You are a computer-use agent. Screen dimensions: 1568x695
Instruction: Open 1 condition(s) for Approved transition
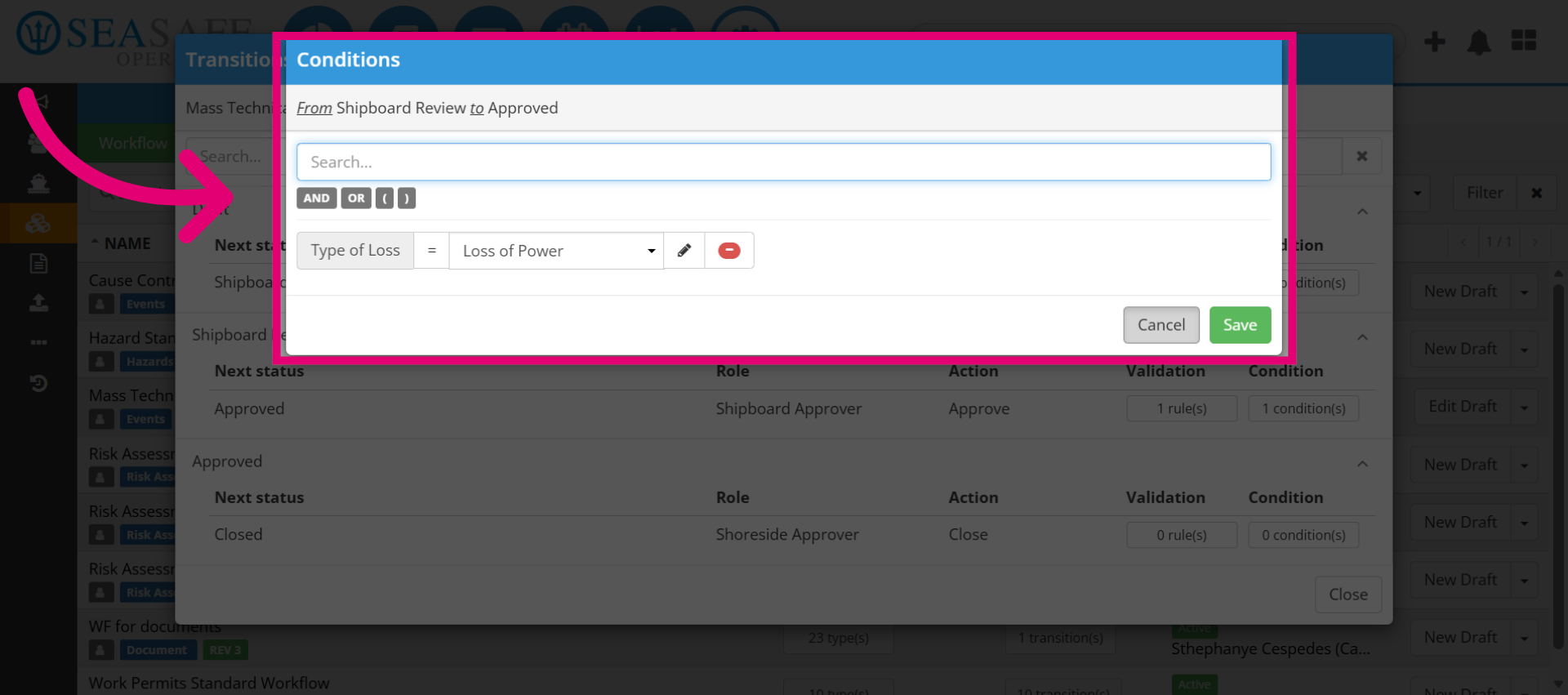[x=1303, y=408]
